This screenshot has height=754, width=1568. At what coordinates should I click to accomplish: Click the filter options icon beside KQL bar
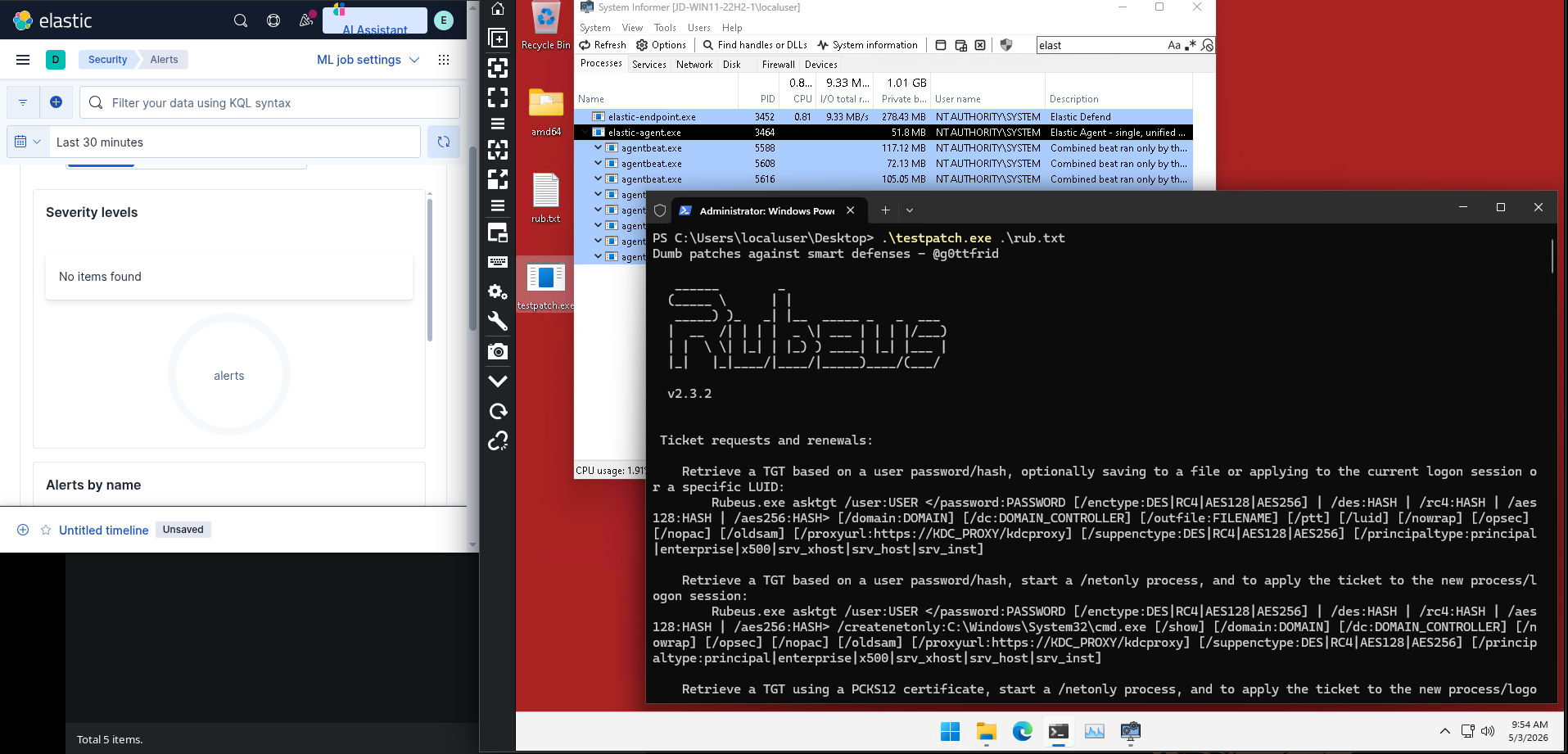[x=23, y=102]
